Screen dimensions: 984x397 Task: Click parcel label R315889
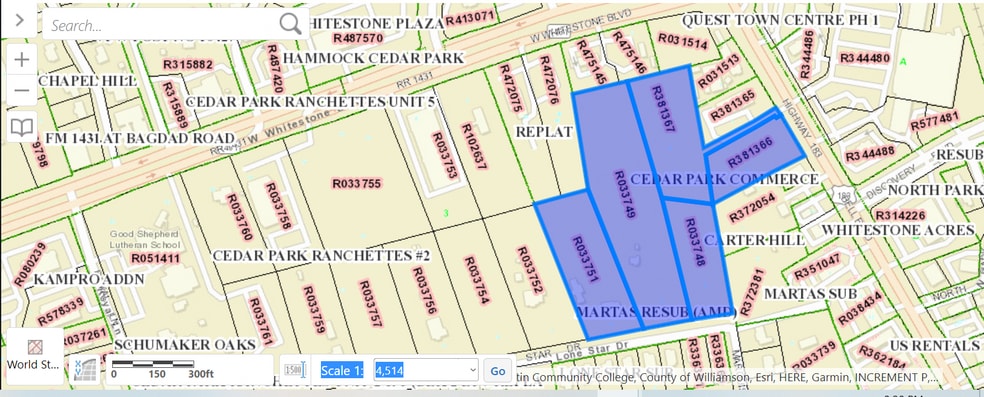pyautogui.click(x=174, y=105)
